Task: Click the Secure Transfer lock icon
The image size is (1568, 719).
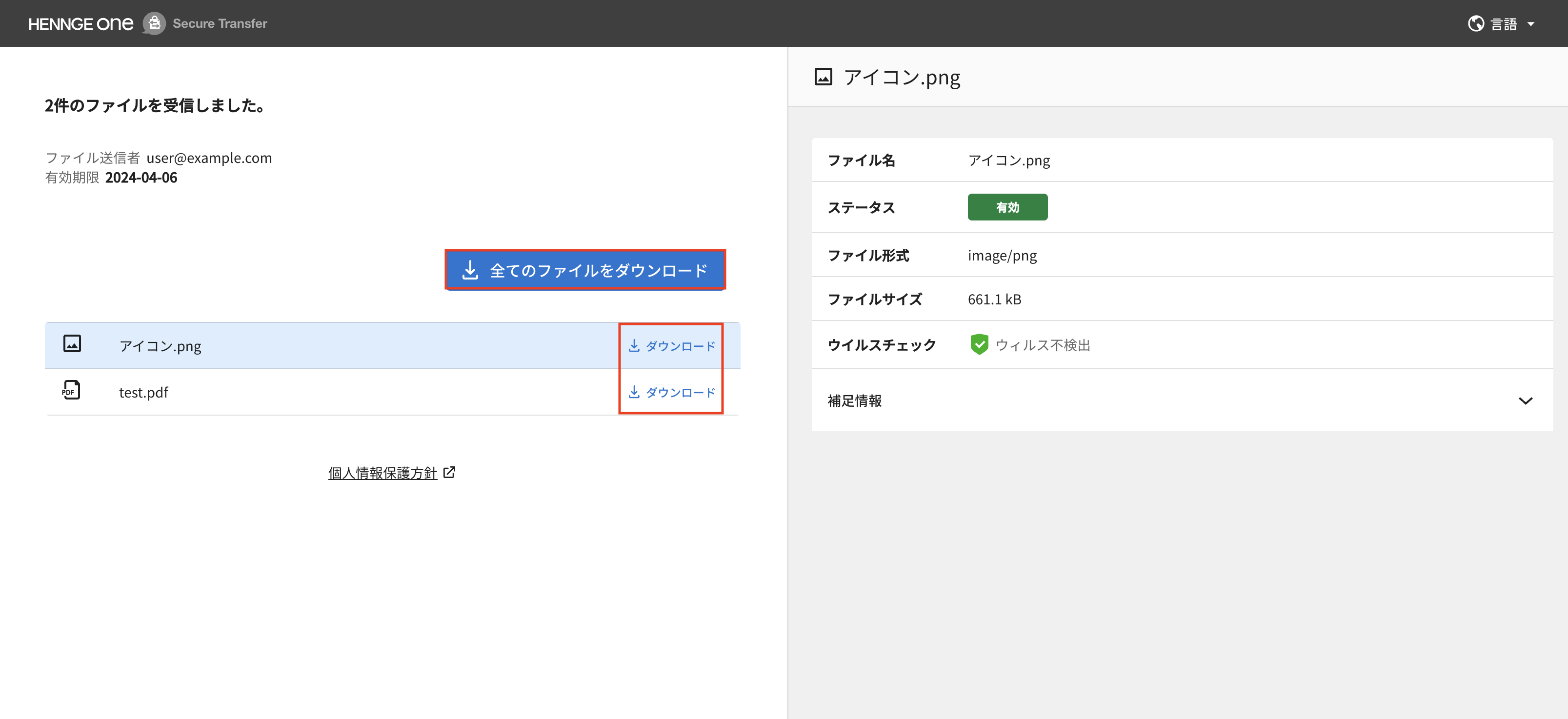Action: click(x=154, y=24)
